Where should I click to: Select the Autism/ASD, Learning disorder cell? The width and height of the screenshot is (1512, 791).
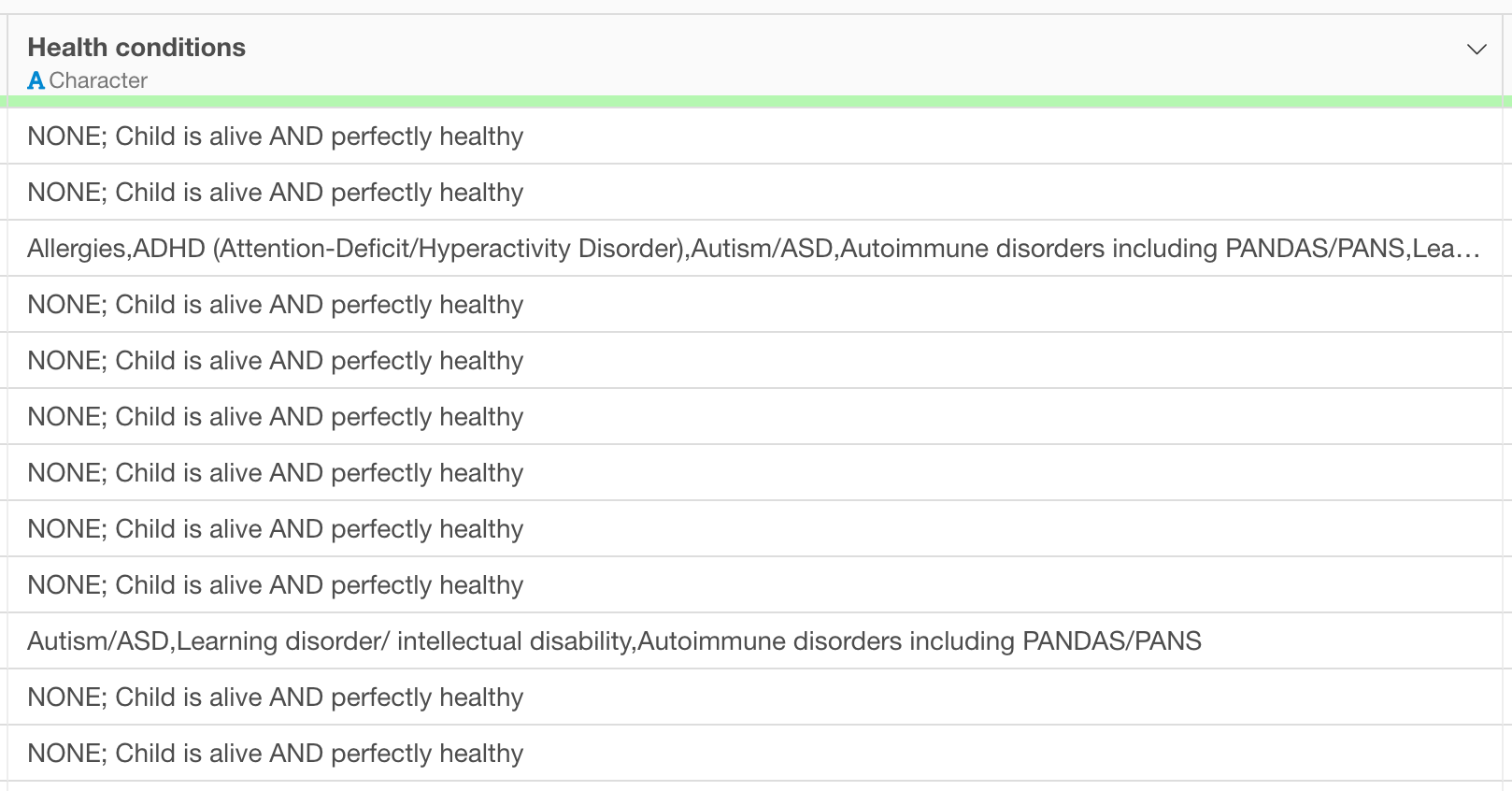point(754,641)
